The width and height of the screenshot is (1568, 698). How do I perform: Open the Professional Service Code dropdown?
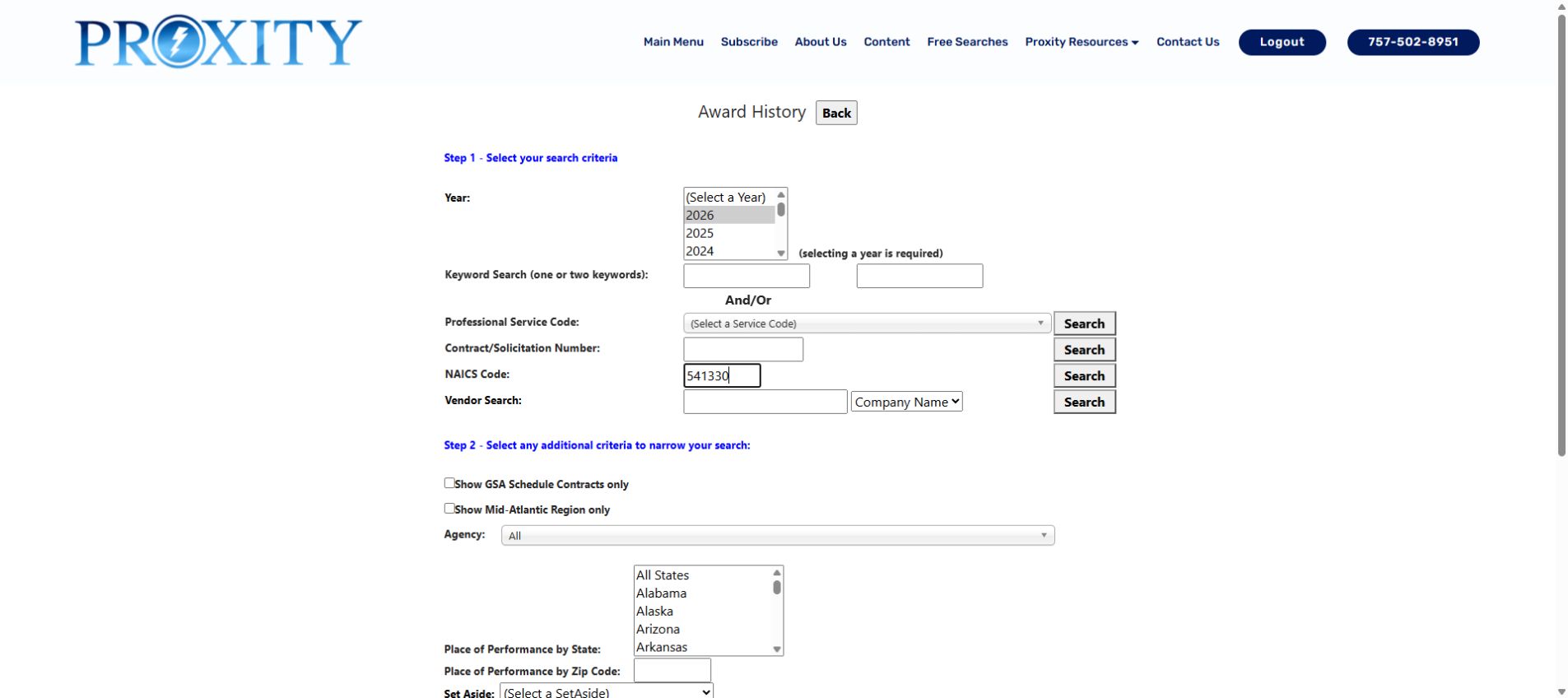click(x=867, y=323)
